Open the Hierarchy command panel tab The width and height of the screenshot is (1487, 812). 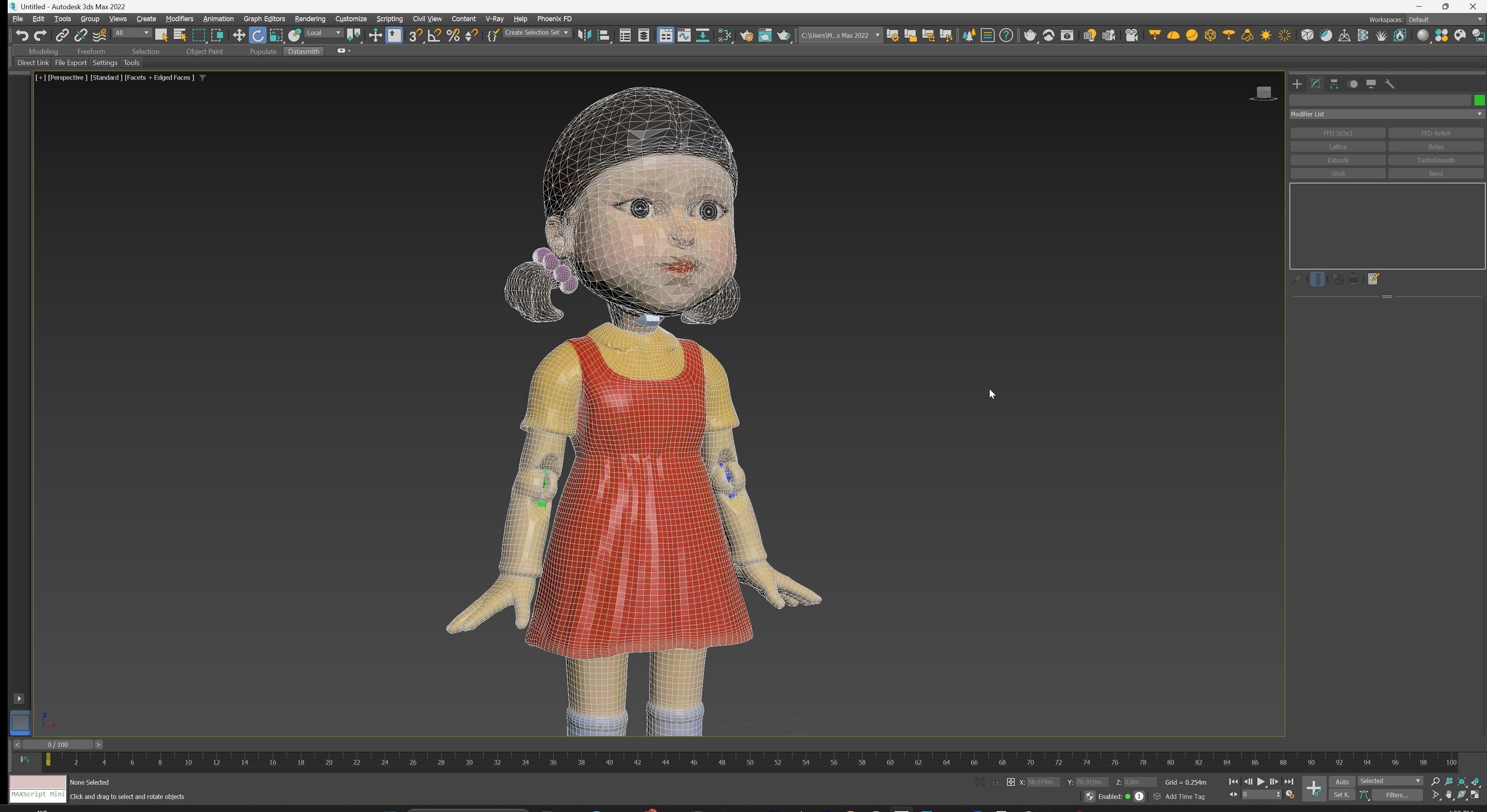(1334, 84)
